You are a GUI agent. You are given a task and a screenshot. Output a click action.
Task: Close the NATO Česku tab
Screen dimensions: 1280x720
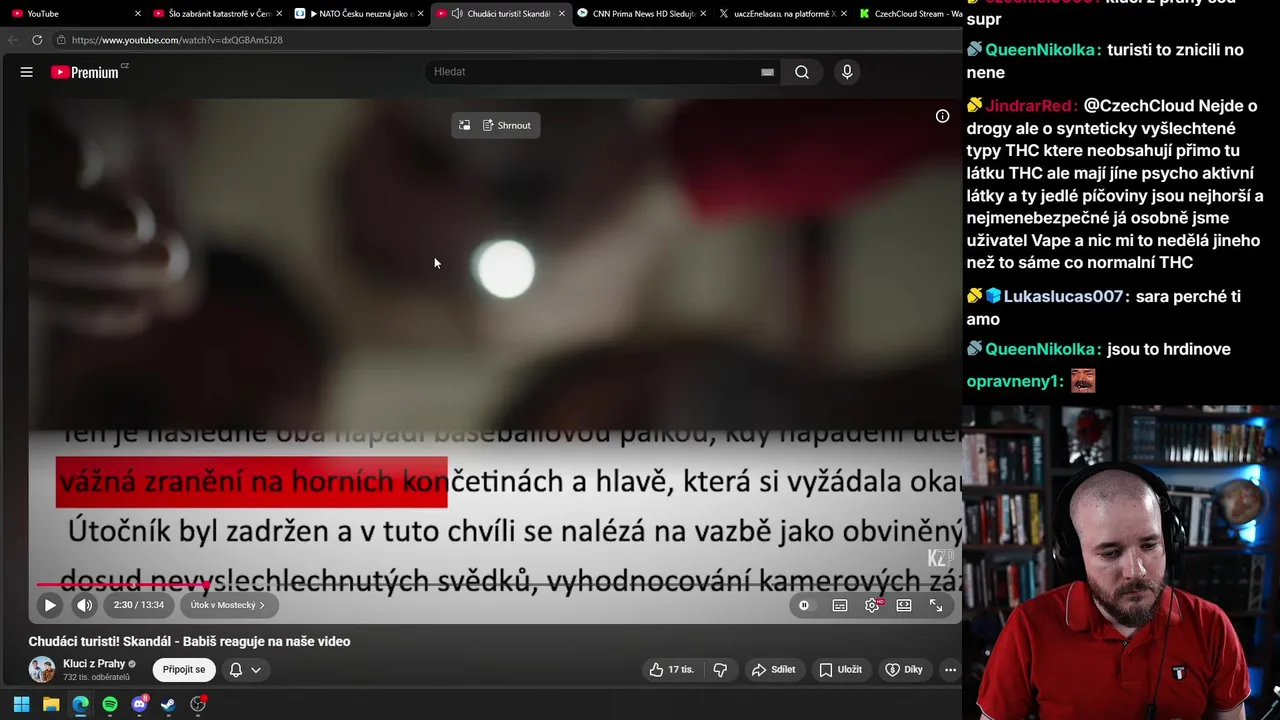[x=421, y=14]
